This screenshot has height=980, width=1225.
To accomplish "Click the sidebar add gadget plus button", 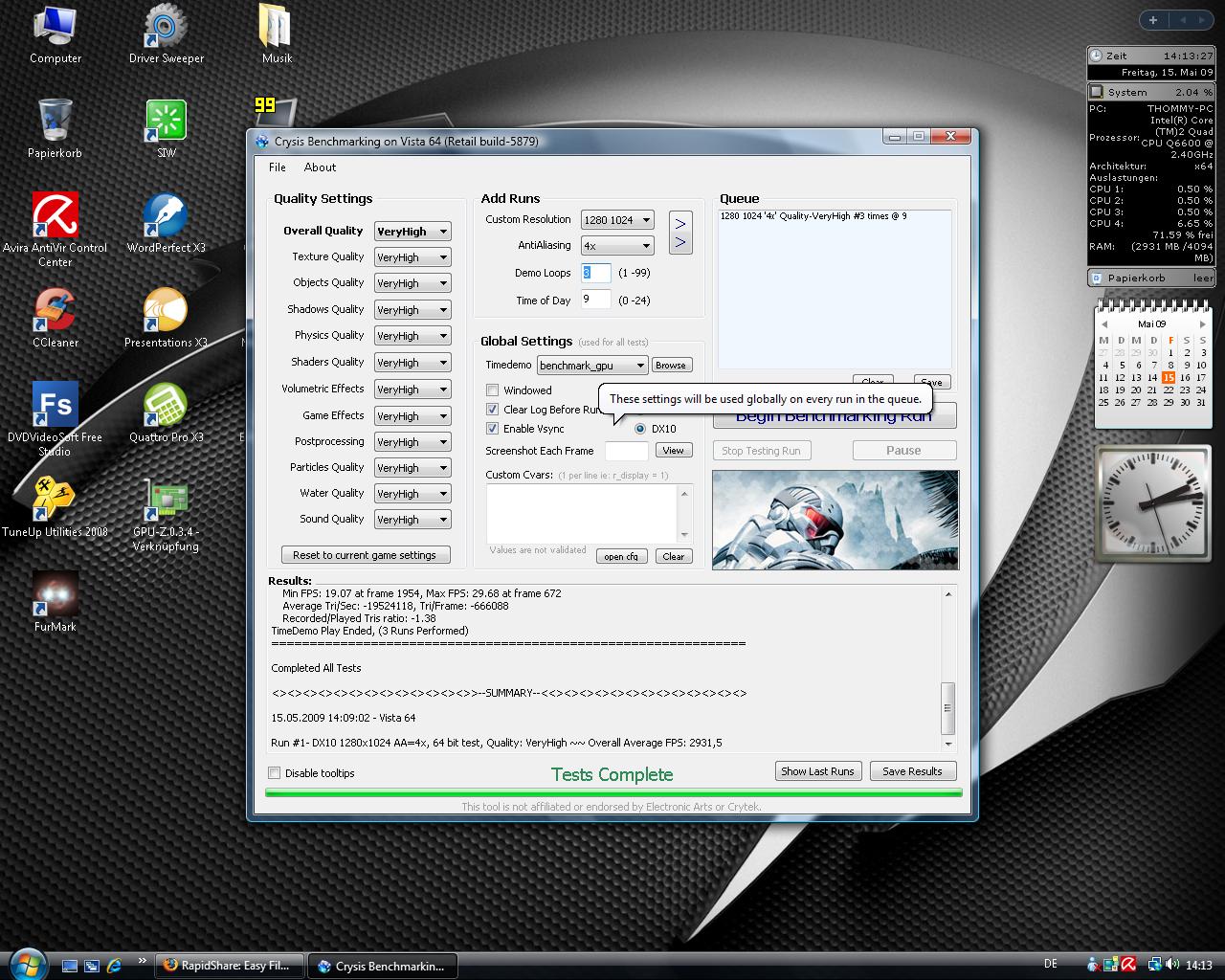I will click(x=1153, y=19).
